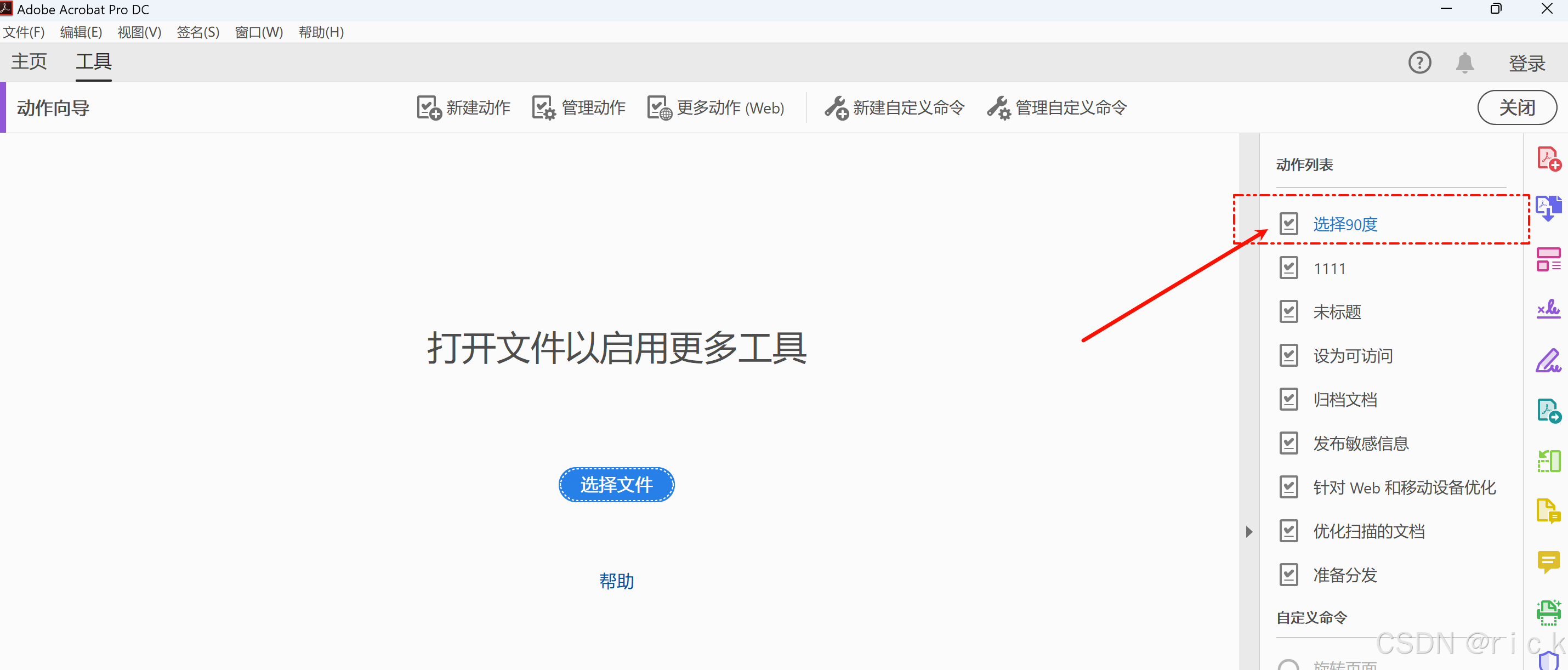Open the purple Fill & Sign pen icon
This screenshot has width=1568, height=670.
pyautogui.click(x=1548, y=360)
